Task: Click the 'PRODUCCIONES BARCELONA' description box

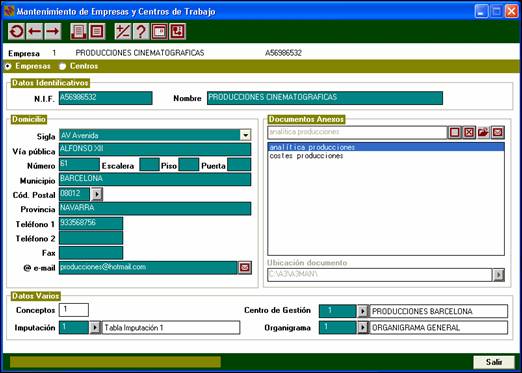Action: (439, 311)
